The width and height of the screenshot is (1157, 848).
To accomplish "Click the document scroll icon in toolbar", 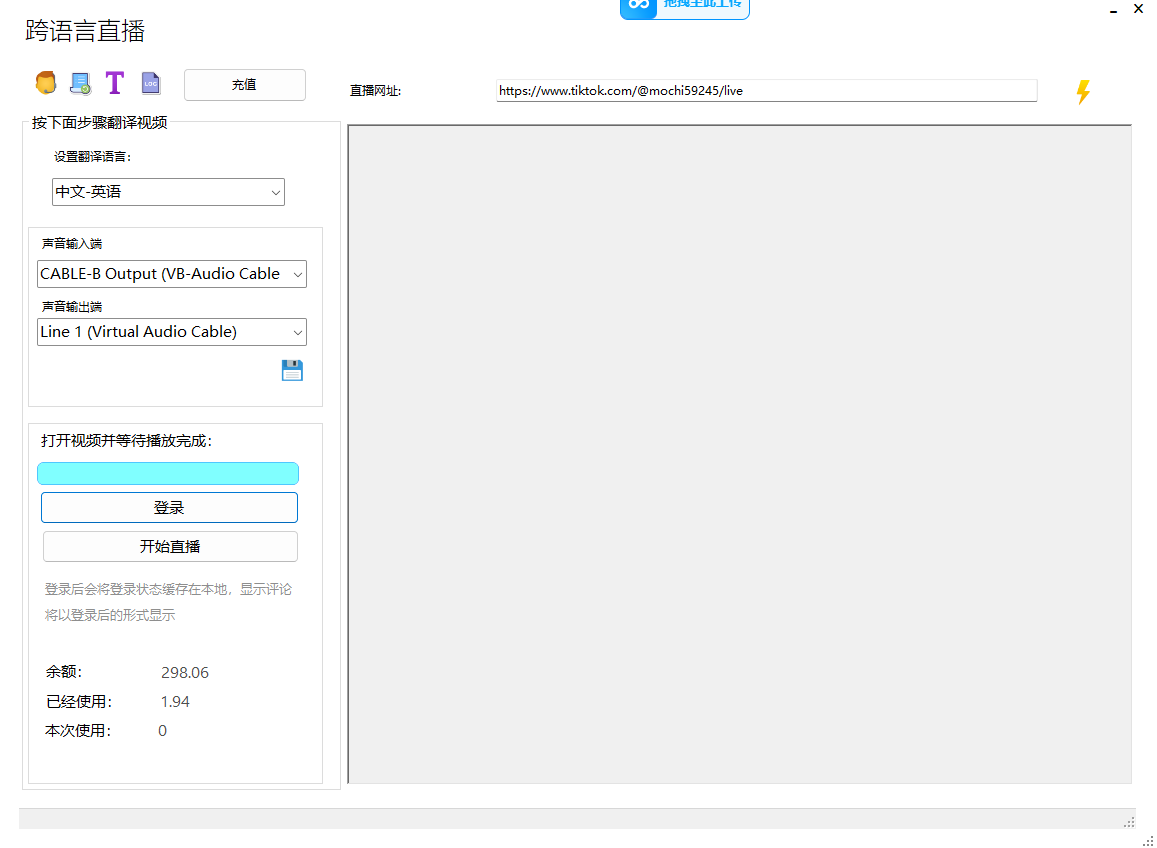I will tap(80, 83).
